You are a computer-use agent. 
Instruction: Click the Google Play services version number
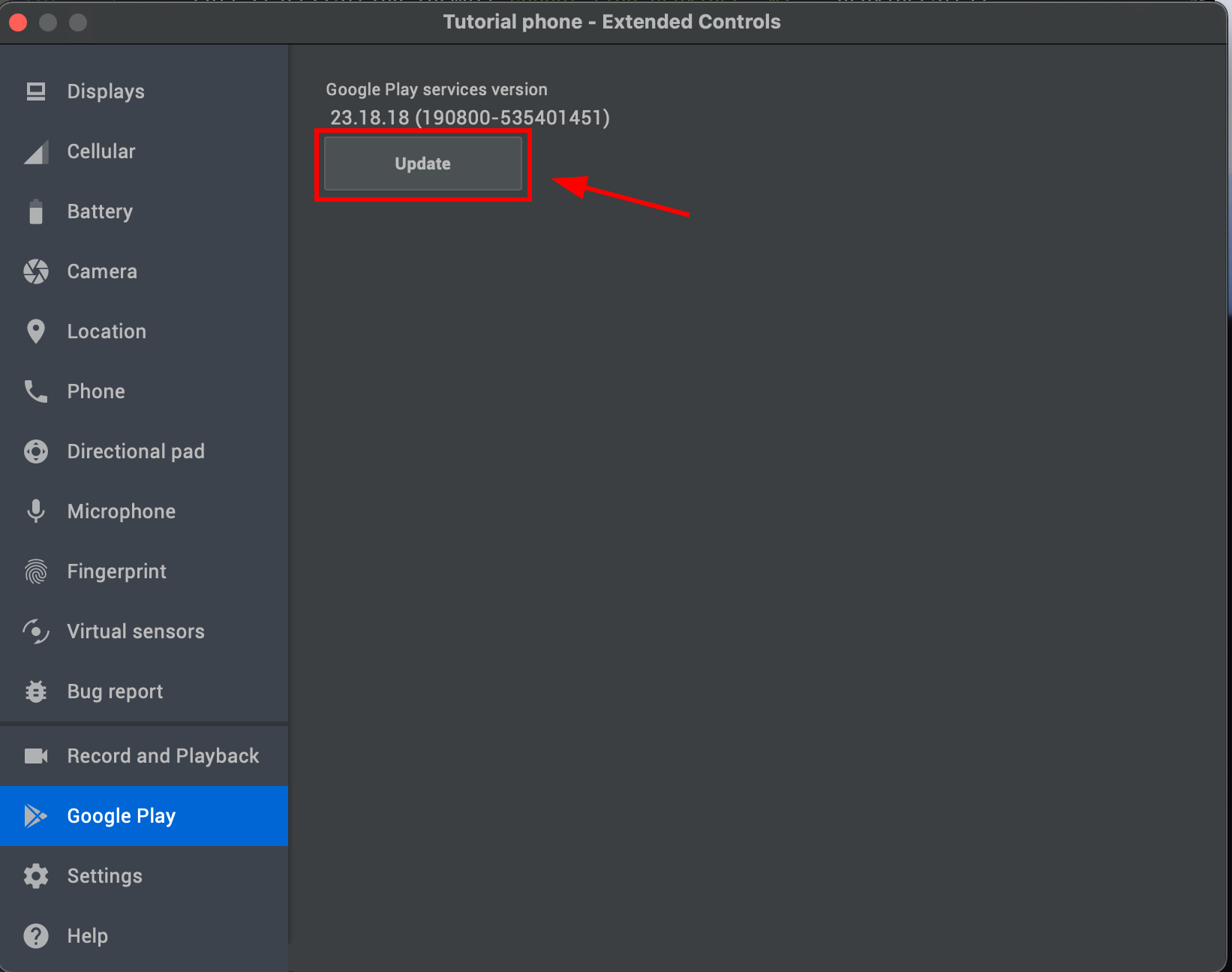click(x=470, y=118)
